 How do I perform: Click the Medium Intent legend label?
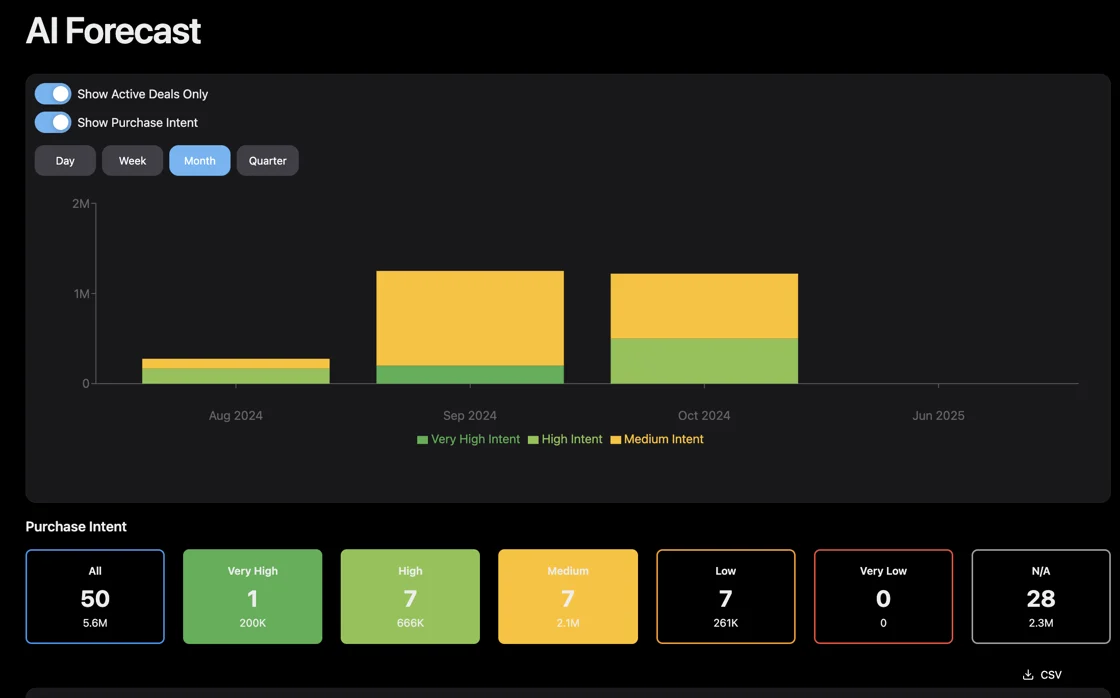coord(657,439)
